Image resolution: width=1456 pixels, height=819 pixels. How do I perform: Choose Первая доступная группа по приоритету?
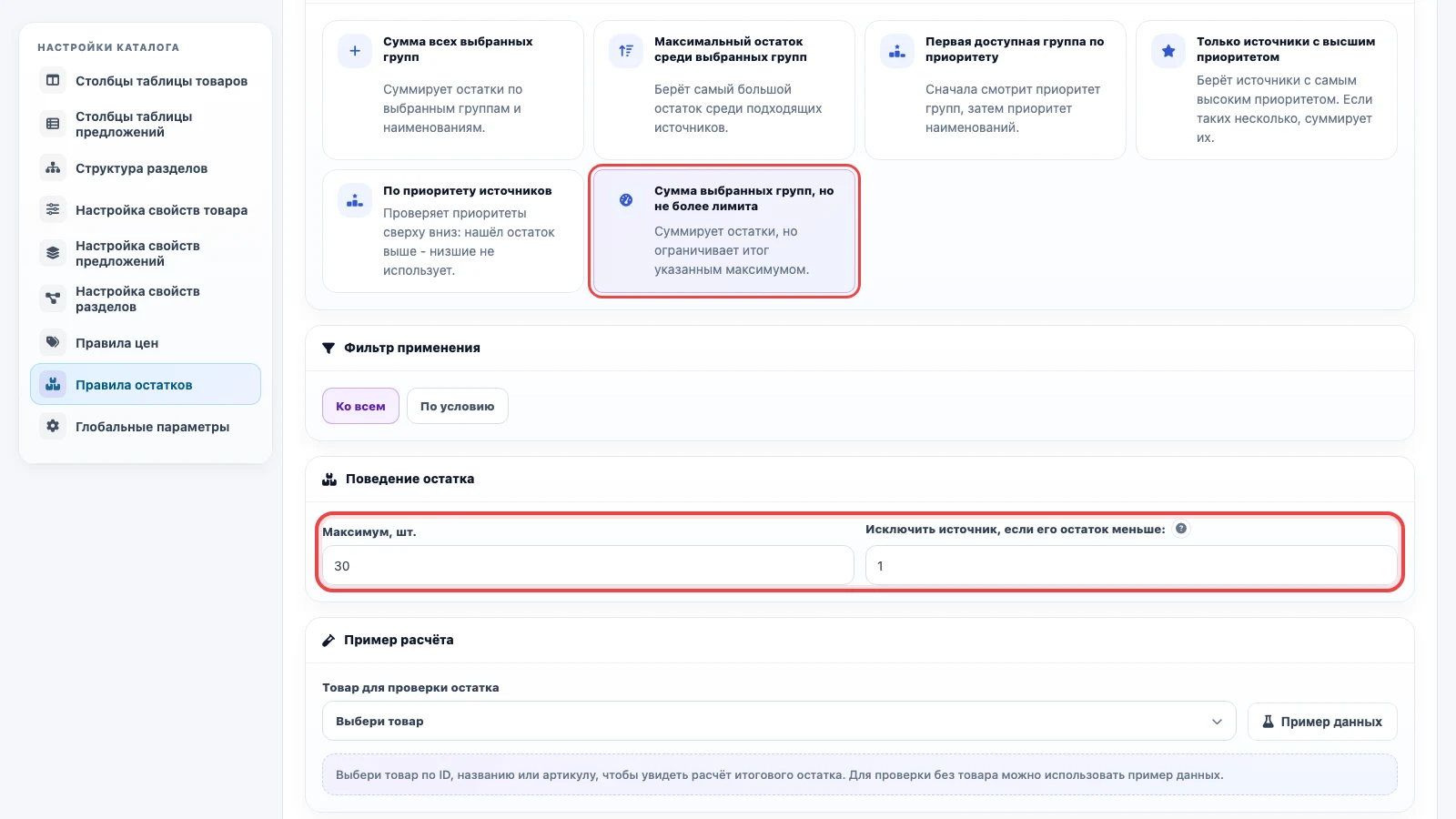click(x=996, y=90)
